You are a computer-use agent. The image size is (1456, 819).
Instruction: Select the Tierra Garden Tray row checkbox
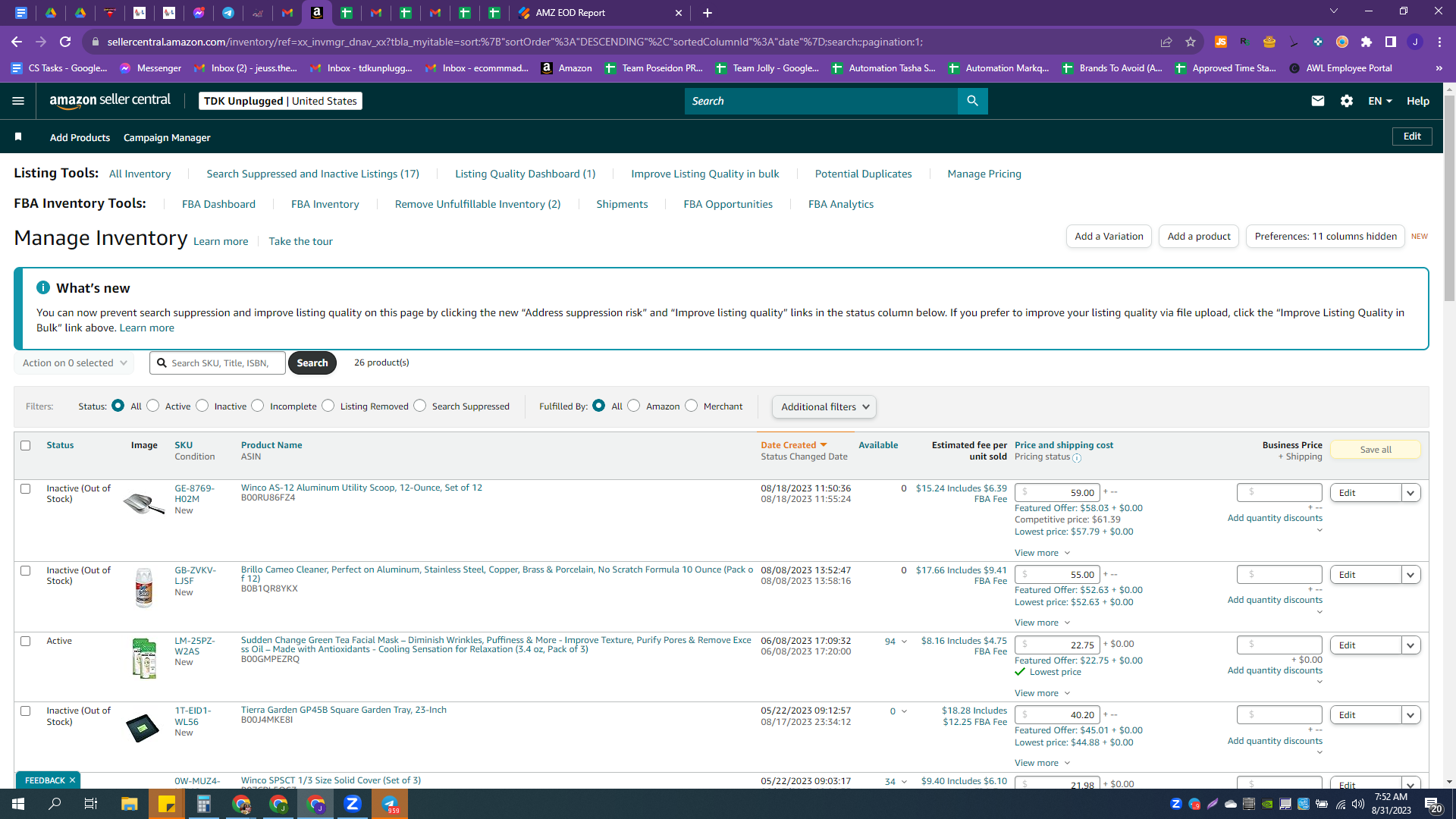tap(26, 711)
